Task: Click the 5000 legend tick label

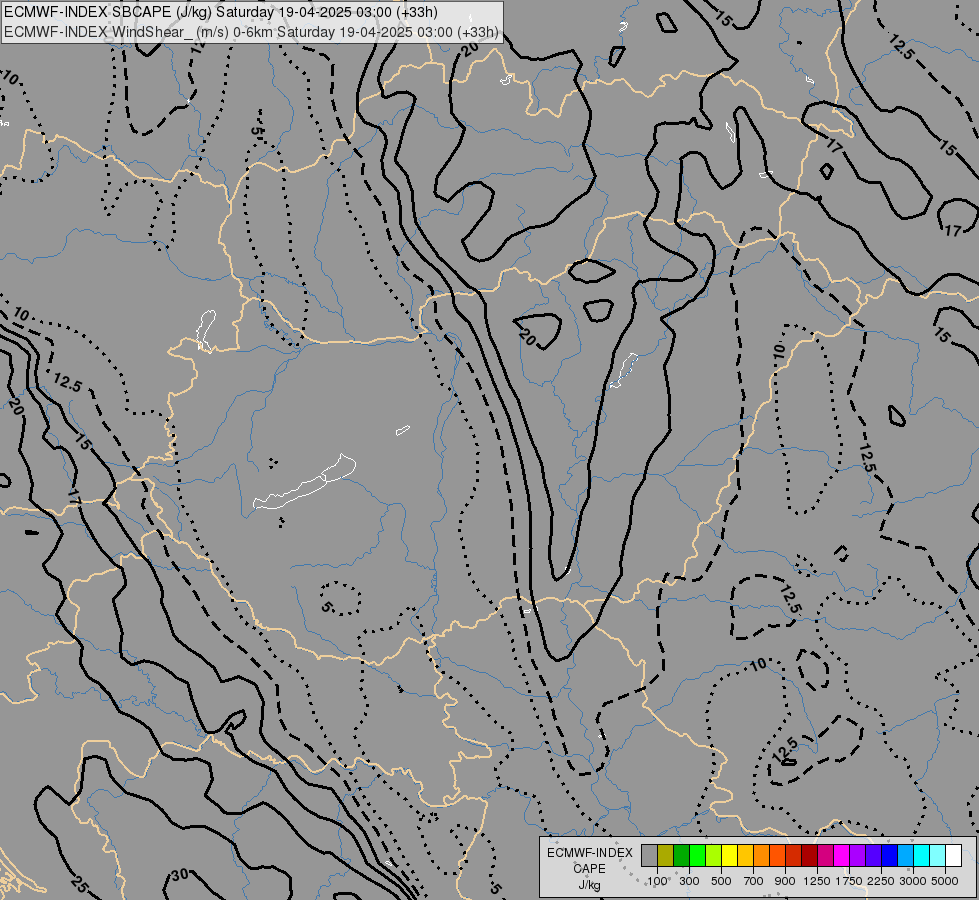Action: [945, 881]
